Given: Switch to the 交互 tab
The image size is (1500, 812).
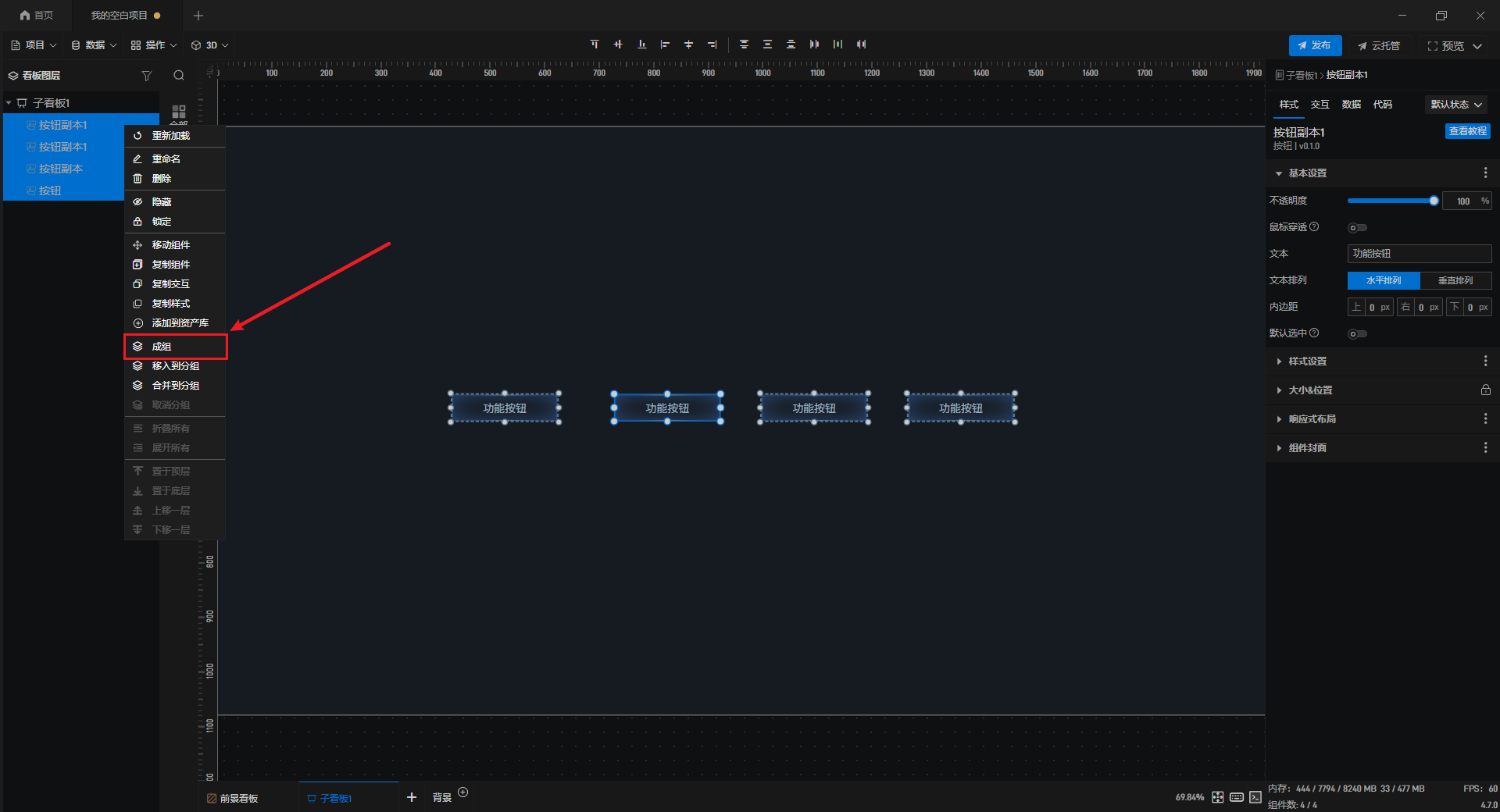Looking at the screenshot, I should (1320, 105).
